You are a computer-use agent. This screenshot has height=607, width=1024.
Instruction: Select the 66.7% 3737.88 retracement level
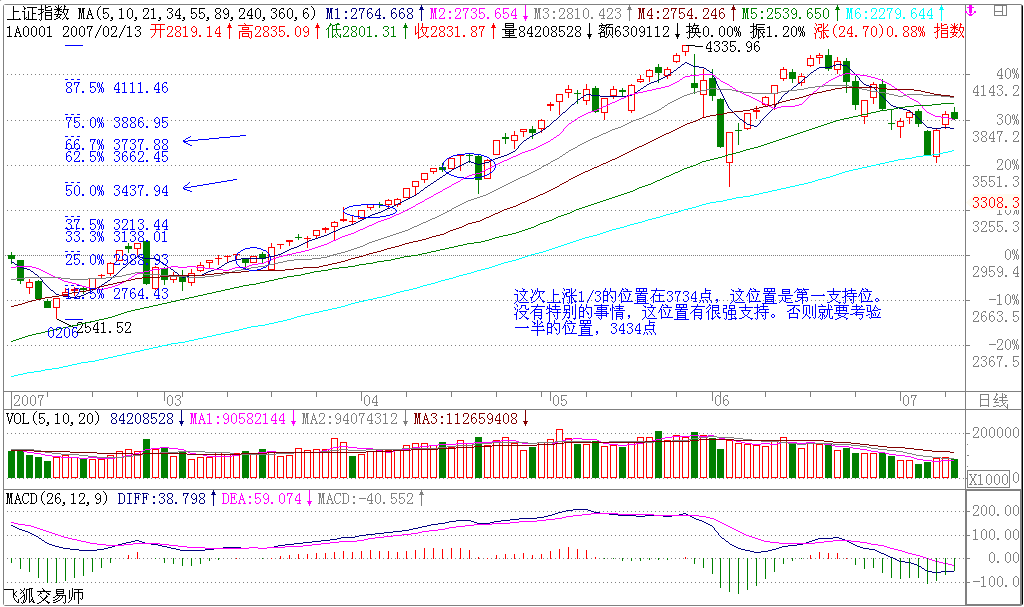(x=117, y=144)
